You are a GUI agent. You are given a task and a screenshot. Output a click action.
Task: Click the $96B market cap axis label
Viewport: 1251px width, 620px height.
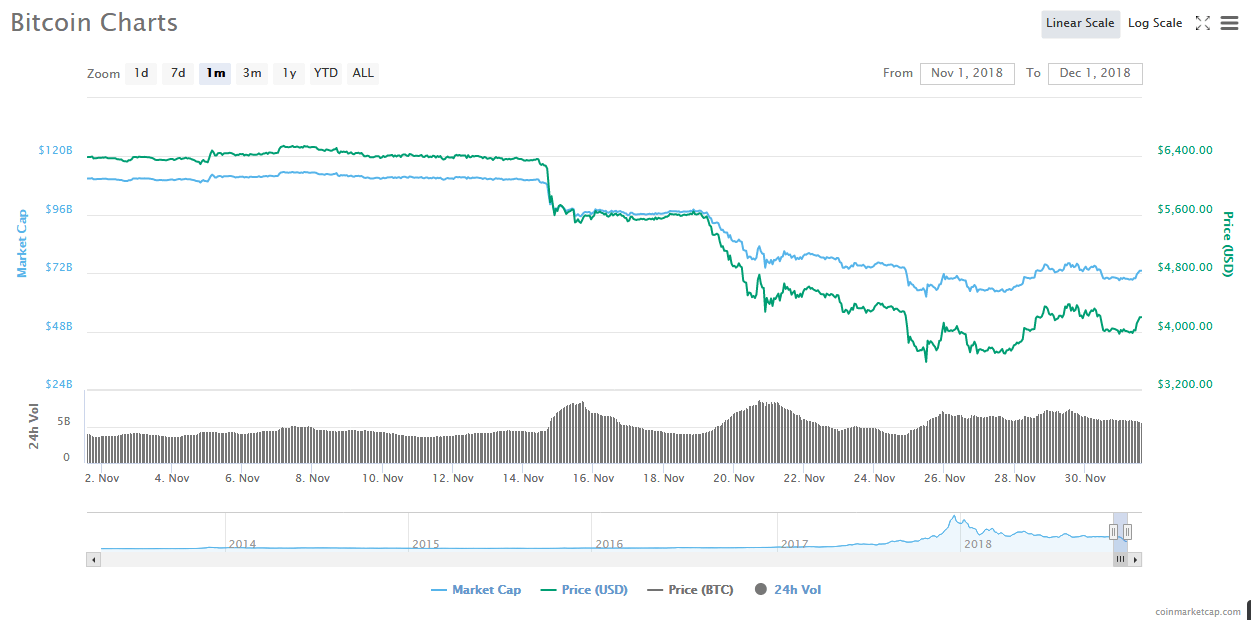click(59, 209)
